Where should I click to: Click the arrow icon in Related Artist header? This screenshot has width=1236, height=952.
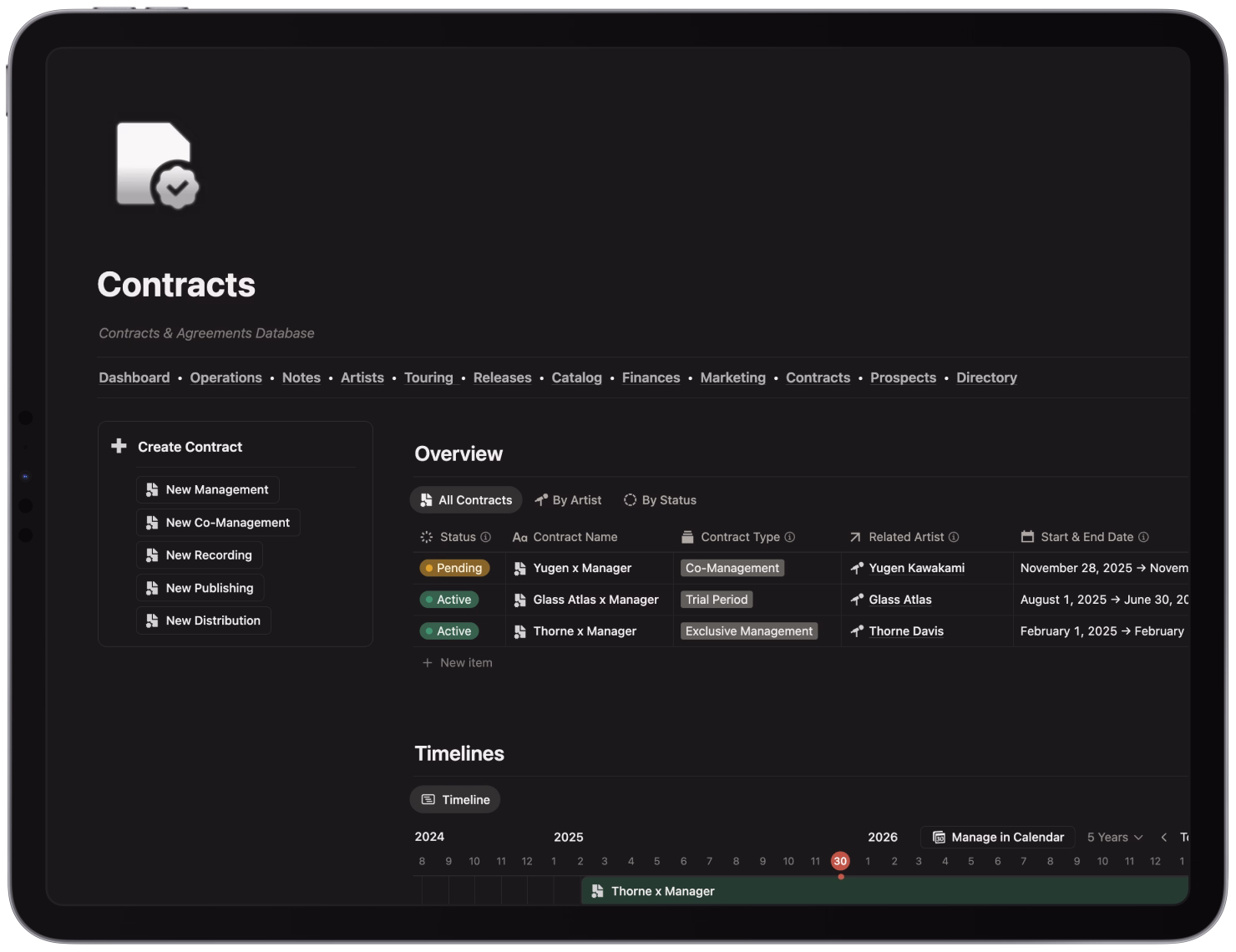tap(855, 537)
